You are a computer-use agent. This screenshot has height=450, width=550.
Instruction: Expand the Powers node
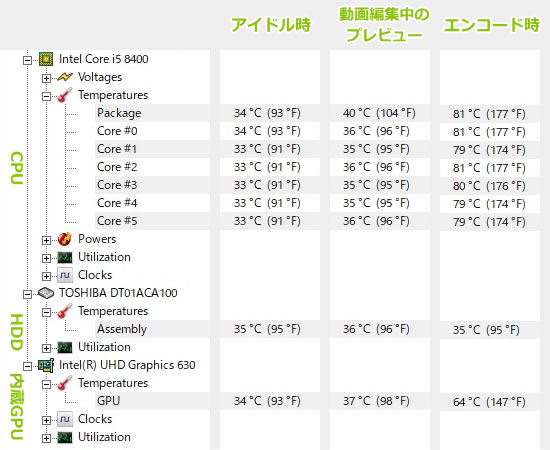46,240
